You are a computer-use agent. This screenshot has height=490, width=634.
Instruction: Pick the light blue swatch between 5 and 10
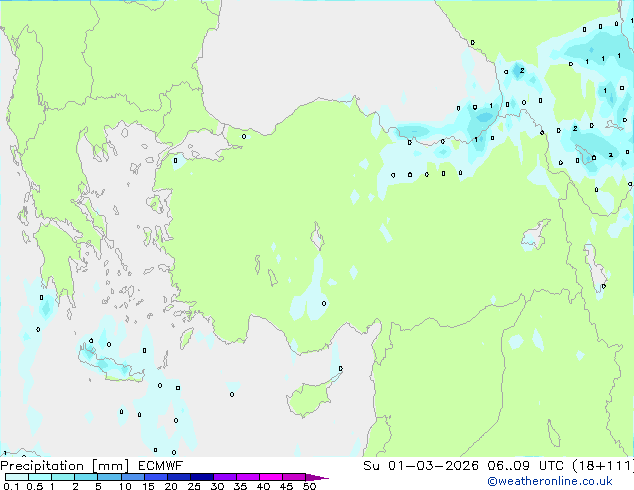pyautogui.click(x=109, y=477)
